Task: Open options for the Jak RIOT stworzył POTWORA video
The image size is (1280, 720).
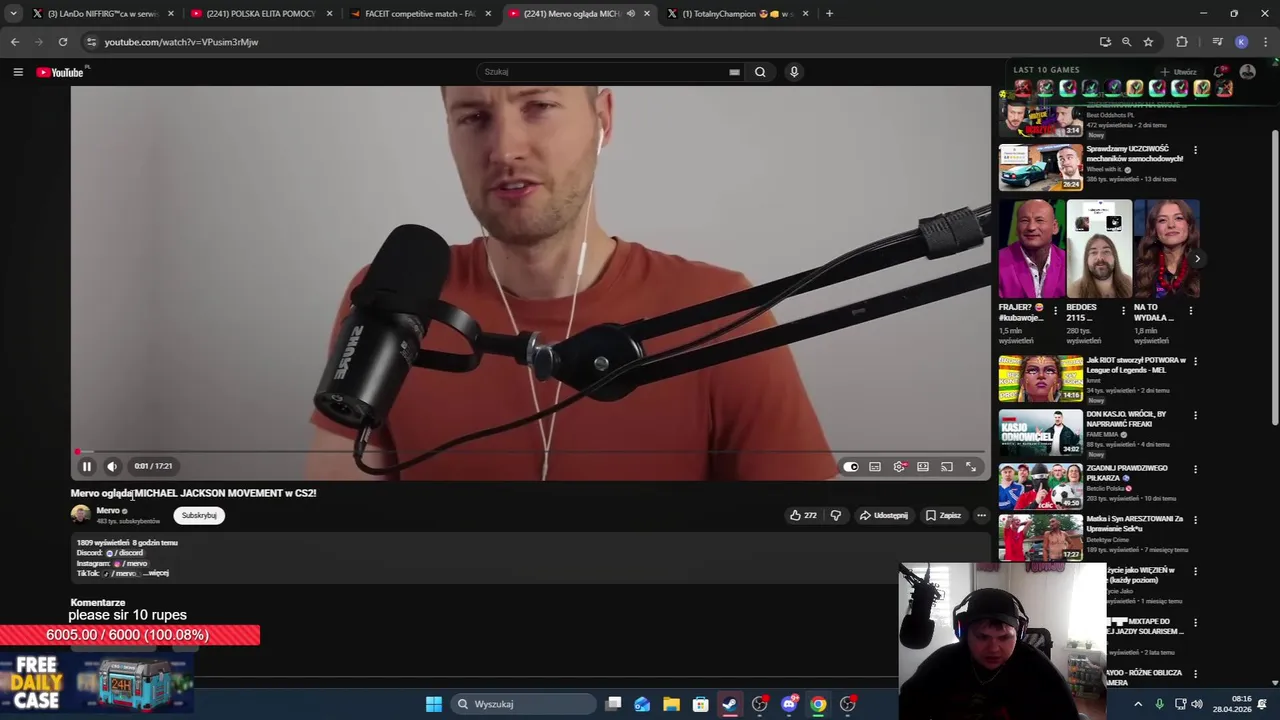Action: [1195, 361]
